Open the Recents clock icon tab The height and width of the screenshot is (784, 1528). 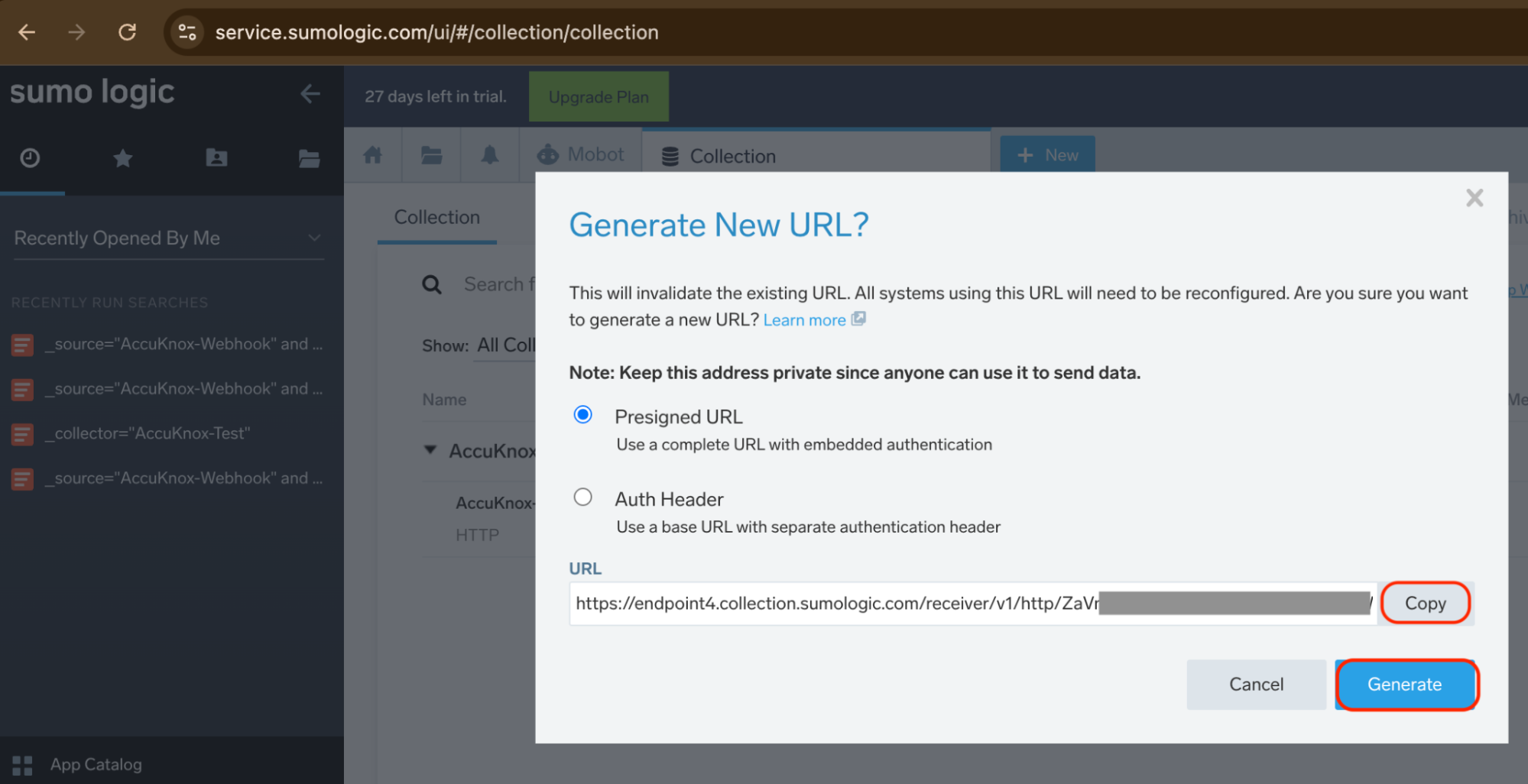pos(30,158)
